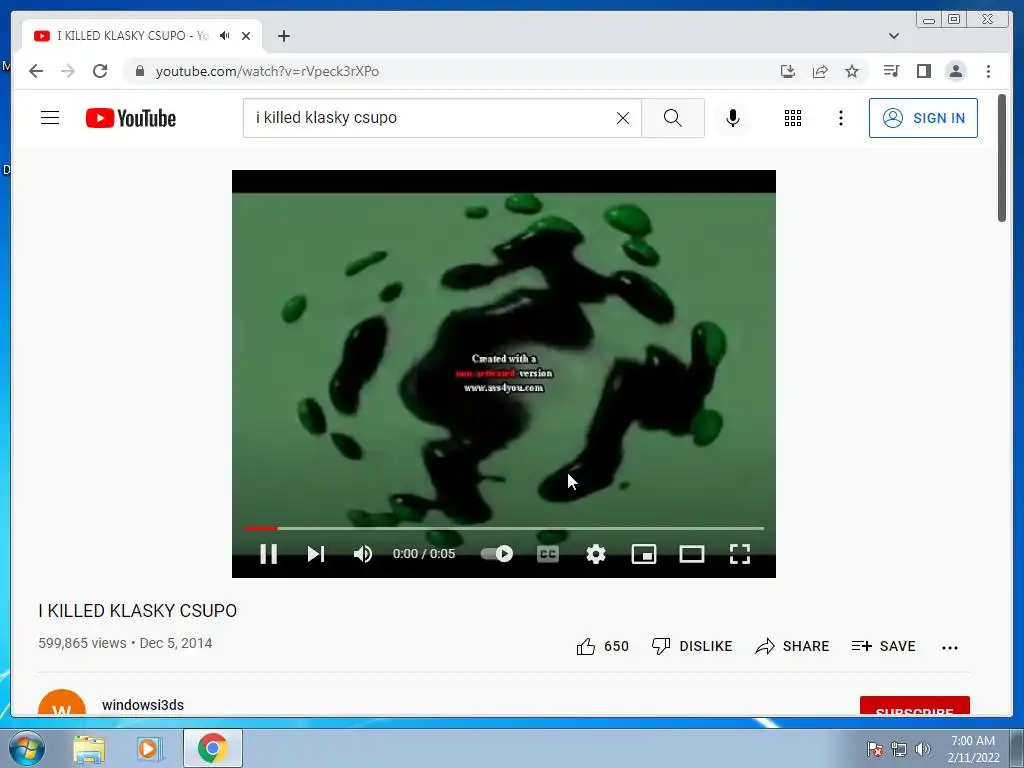Share this page from address bar
Viewport: 1024px width, 768px height.
coord(820,71)
